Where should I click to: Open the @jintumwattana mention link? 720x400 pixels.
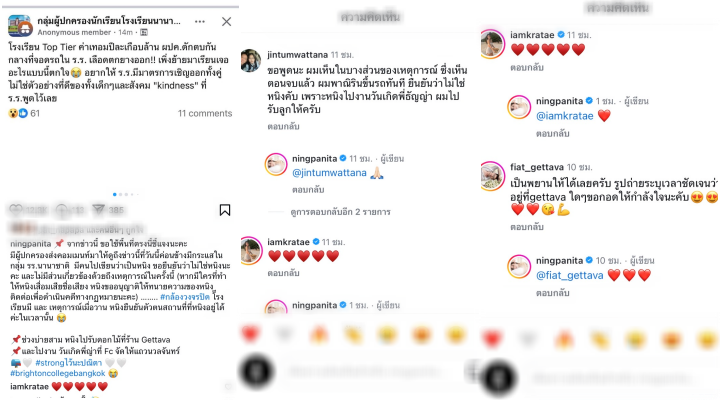[x=329, y=173]
